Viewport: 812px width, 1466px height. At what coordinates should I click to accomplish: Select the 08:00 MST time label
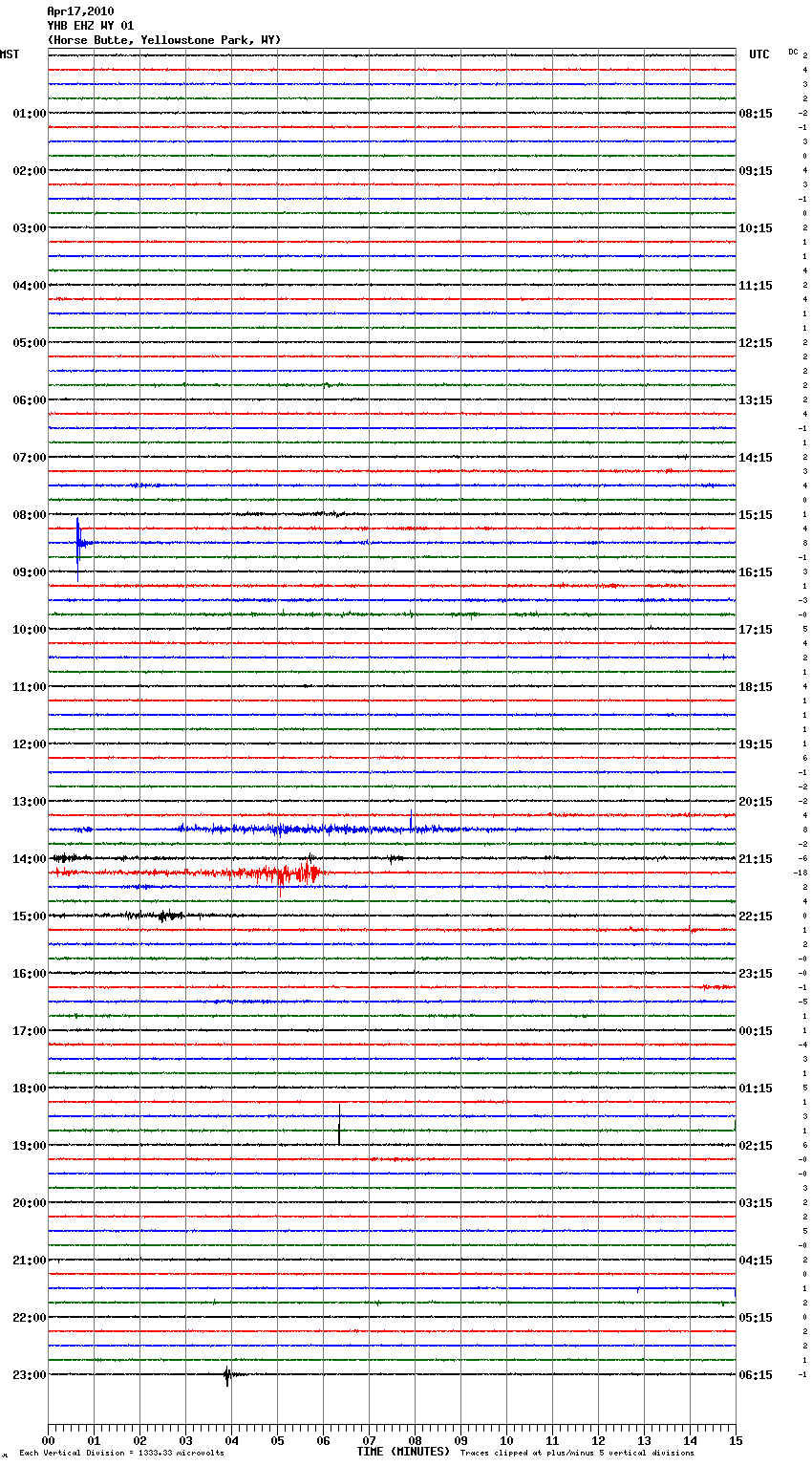tap(29, 515)
